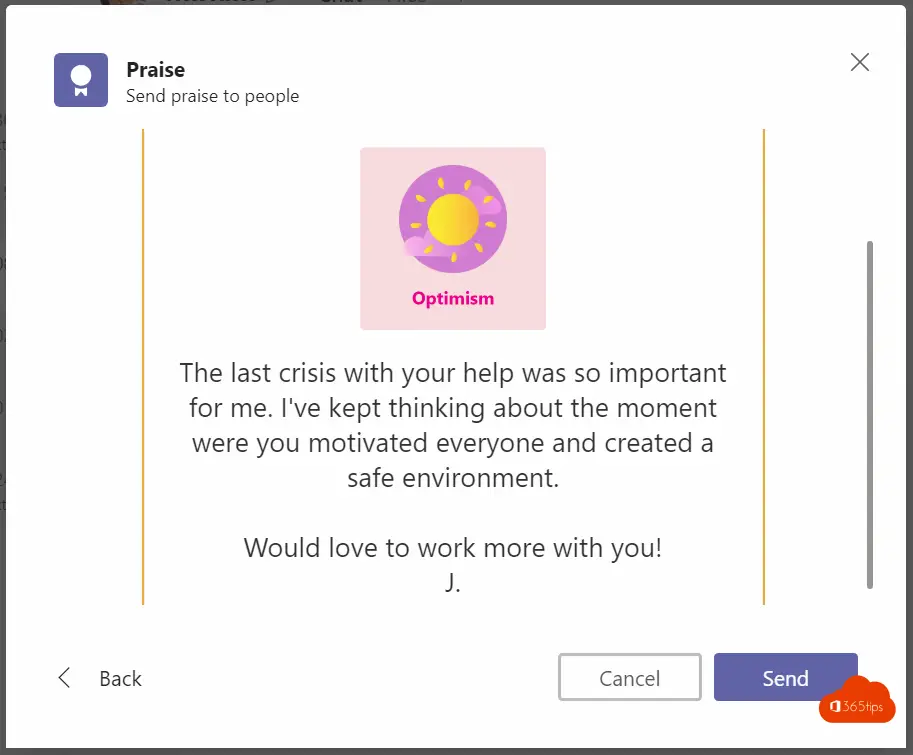Click the back chevron arrow icon
This screenshot has height=755, width=913.
(x=65, y=678)
